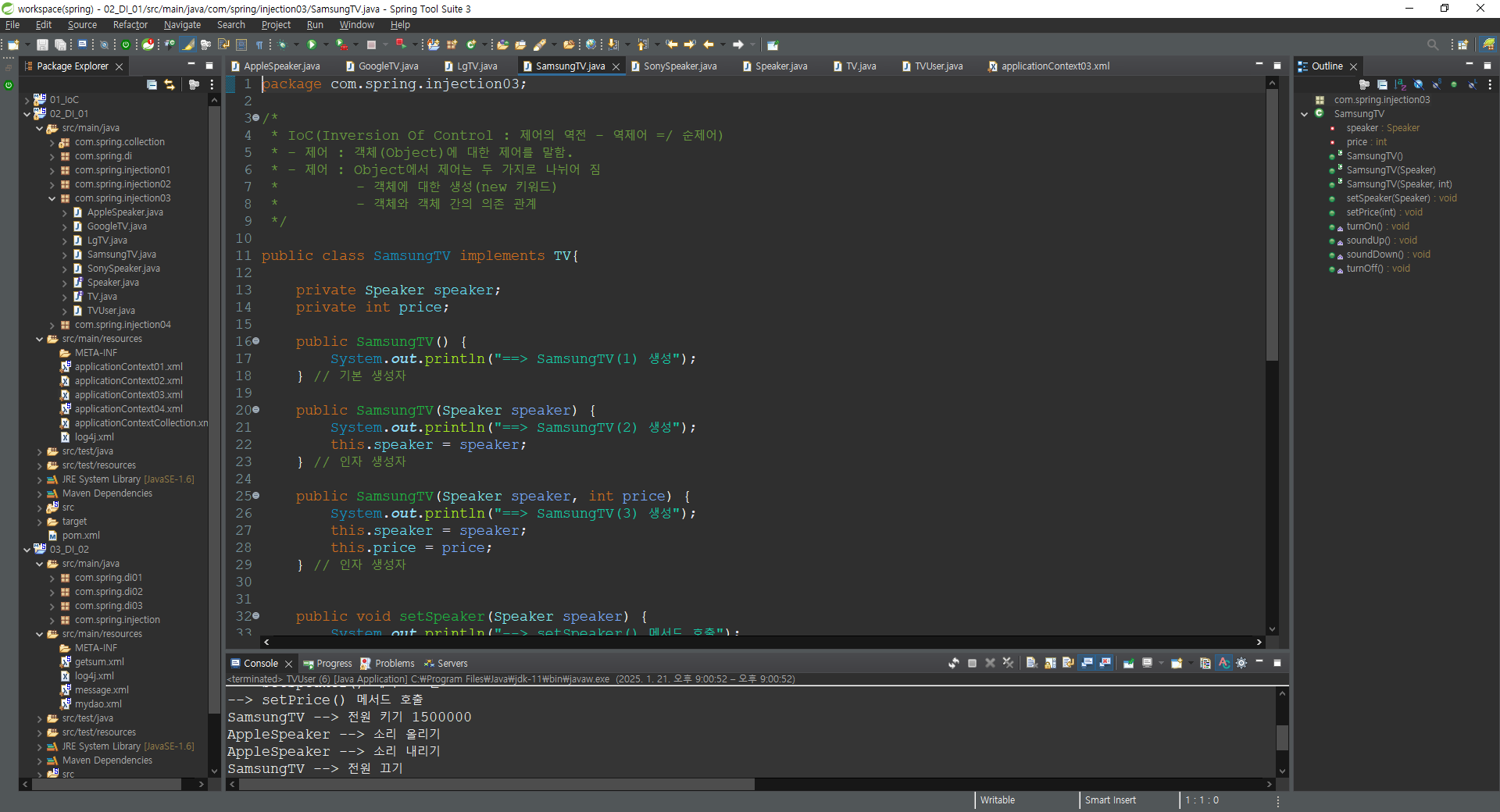Viewport: 1500px width, 812px height.
Task: Open the Spring perspective icon
Action: point(1489,45)
